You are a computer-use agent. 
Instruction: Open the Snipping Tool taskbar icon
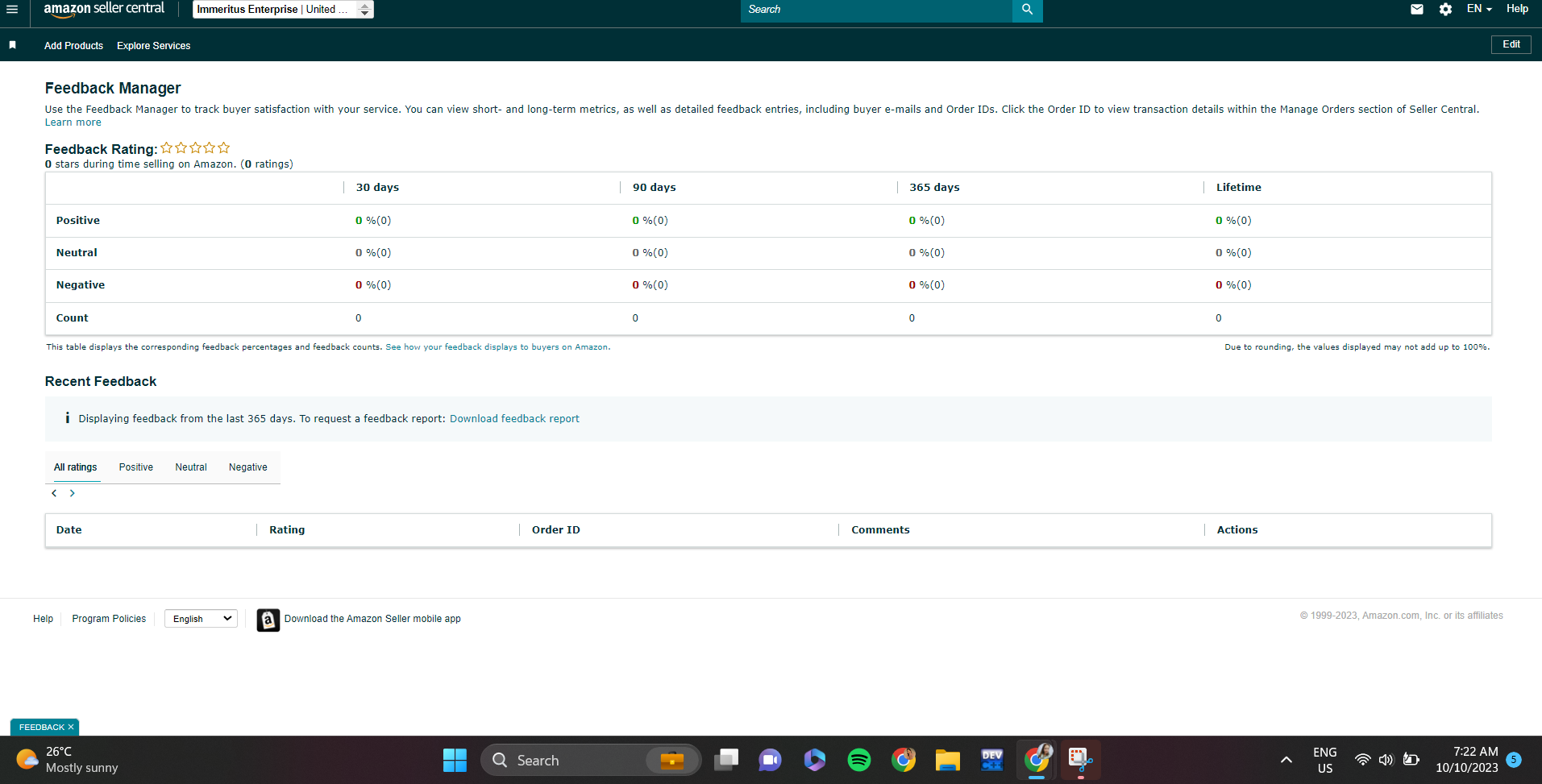click(x=1080, y=760)
